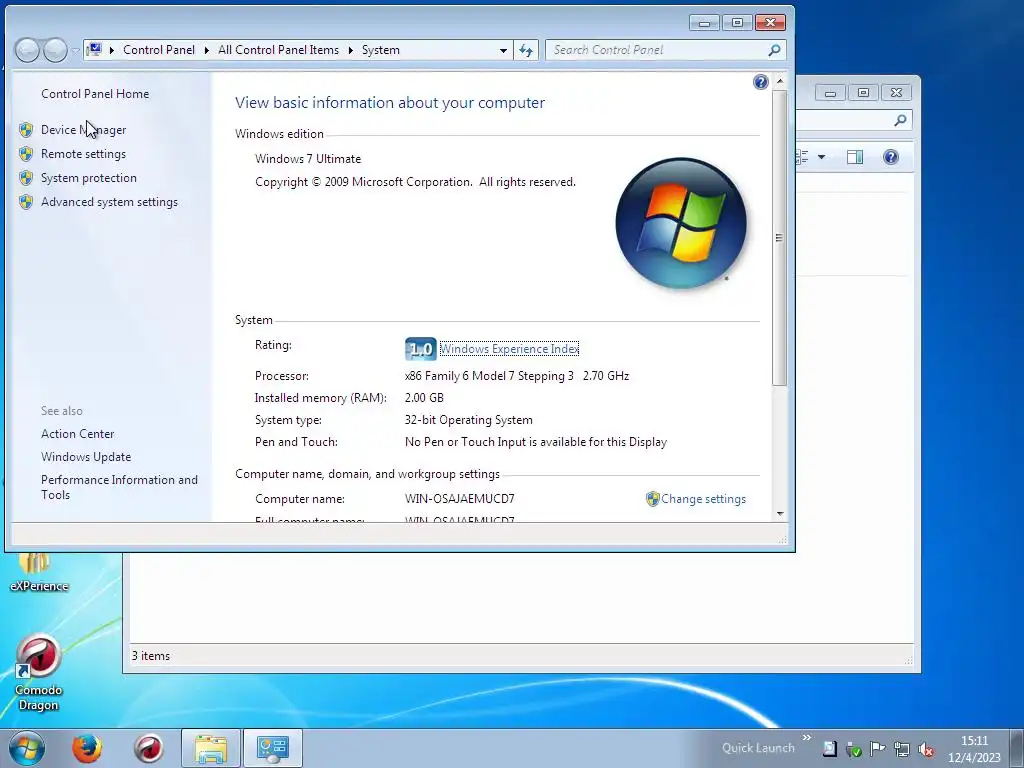Click the Windows 7 Ultimate edition text
Image resolution: width=1024 pixels, height=768 pixels.
click(308, 159)
